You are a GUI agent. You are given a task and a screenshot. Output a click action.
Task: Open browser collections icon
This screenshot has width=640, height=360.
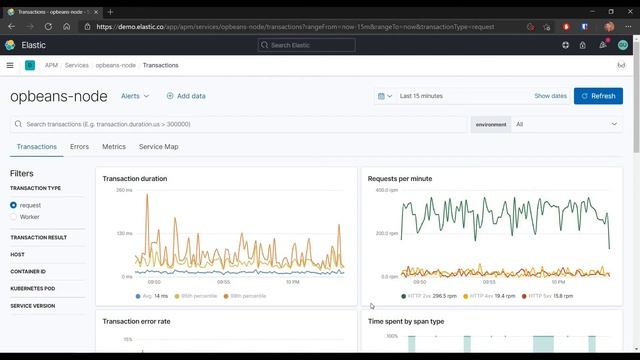[x=547, y=27]
